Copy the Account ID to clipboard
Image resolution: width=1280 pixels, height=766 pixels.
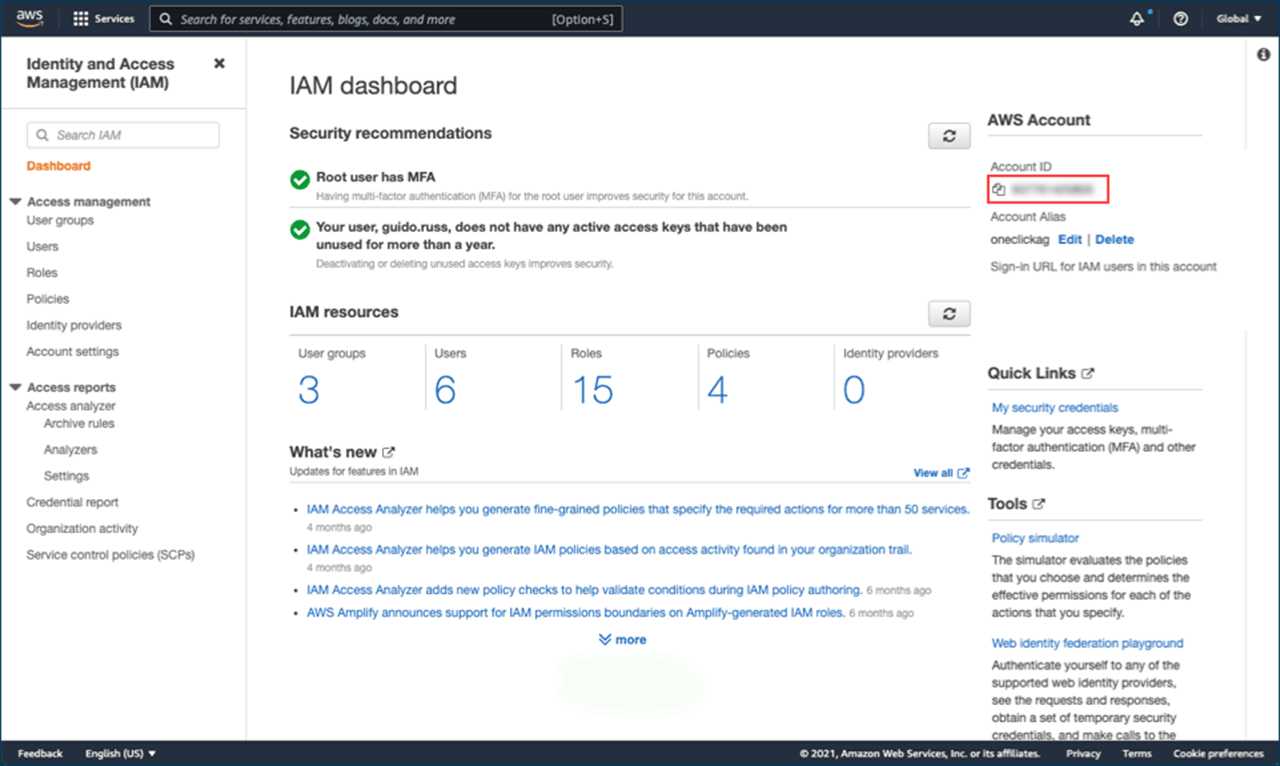pyautogui.click(x=998, y=189)
